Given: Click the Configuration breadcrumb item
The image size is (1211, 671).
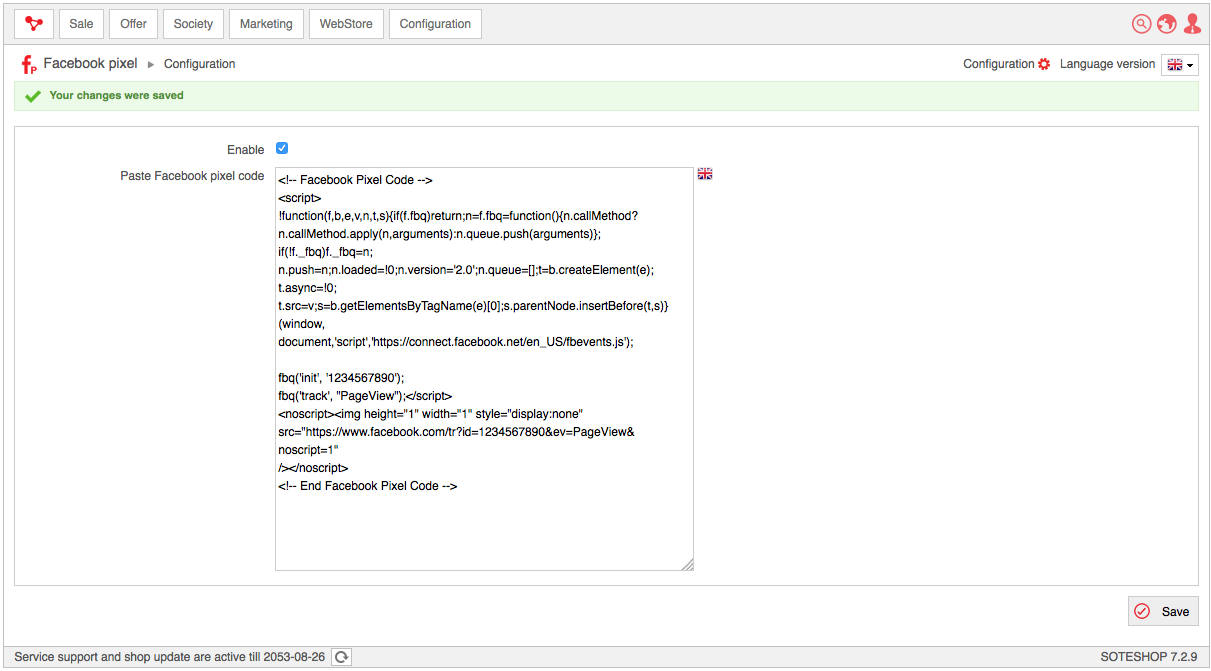Looking at the screenshot, I should pyautogui.click(x=199, y=64).
